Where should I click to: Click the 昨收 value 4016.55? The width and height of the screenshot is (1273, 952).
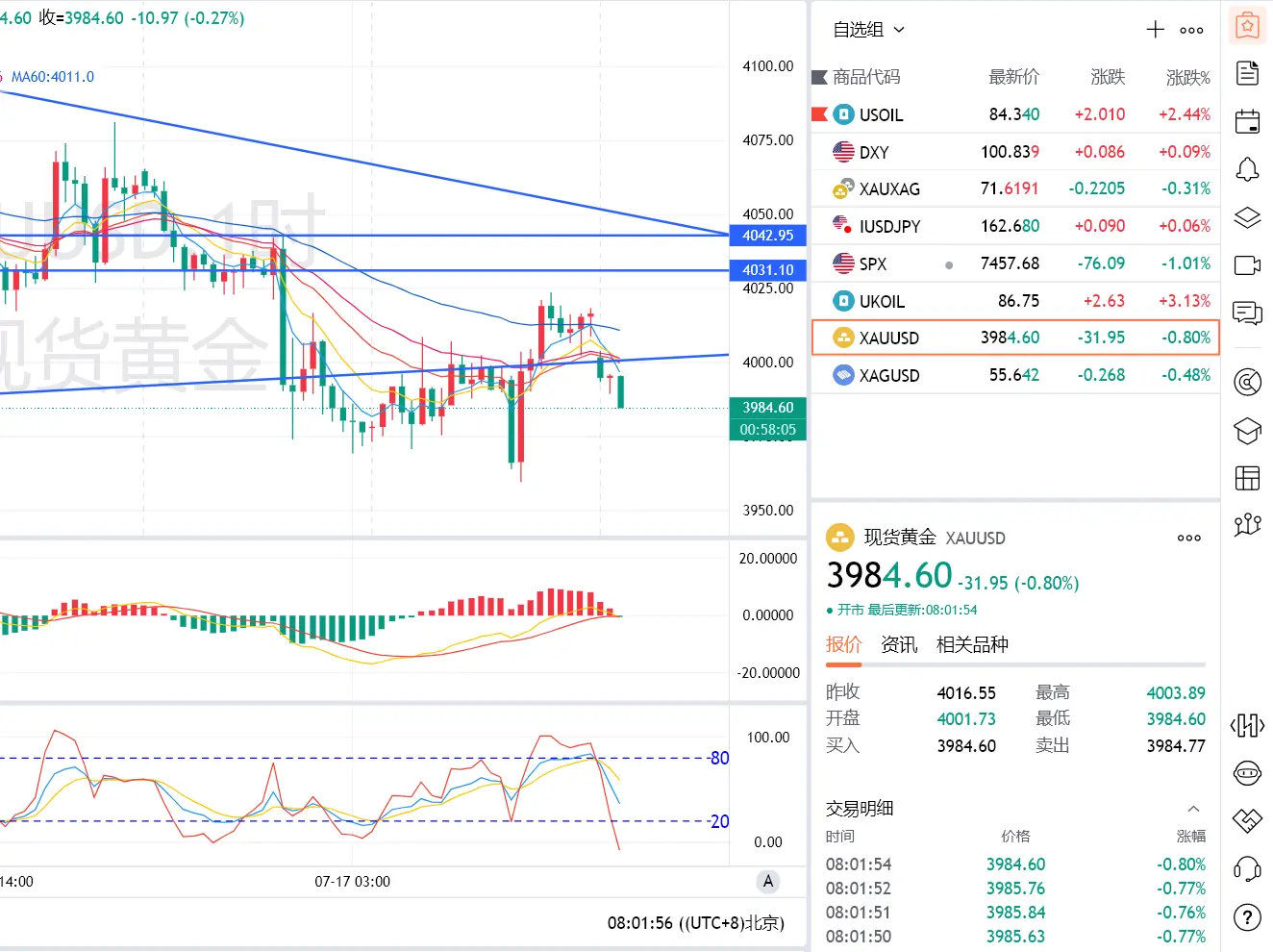(x=966, y=693)
